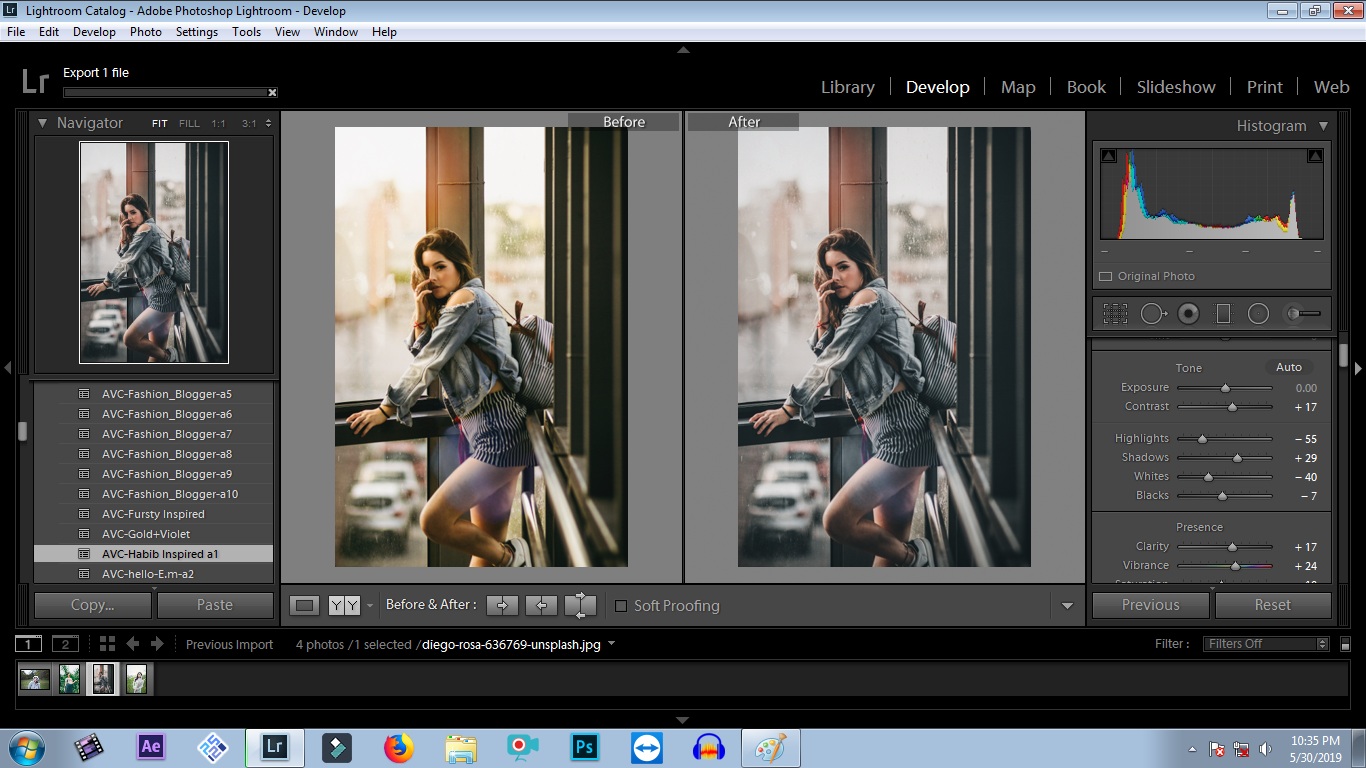
Task: Switch to grid view in filmstrip bar
Action: click(x=107, y=644)
